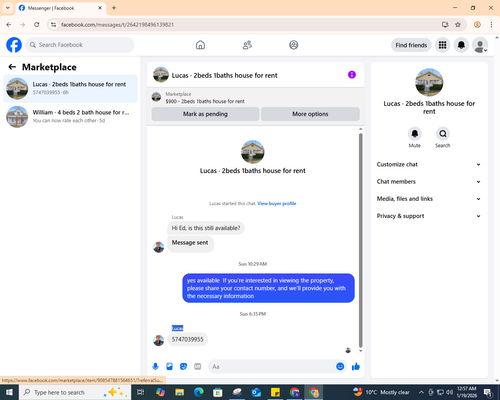Choose a sticker icon
This screenshot has width=500, height=400.
[x=183, y=367]
